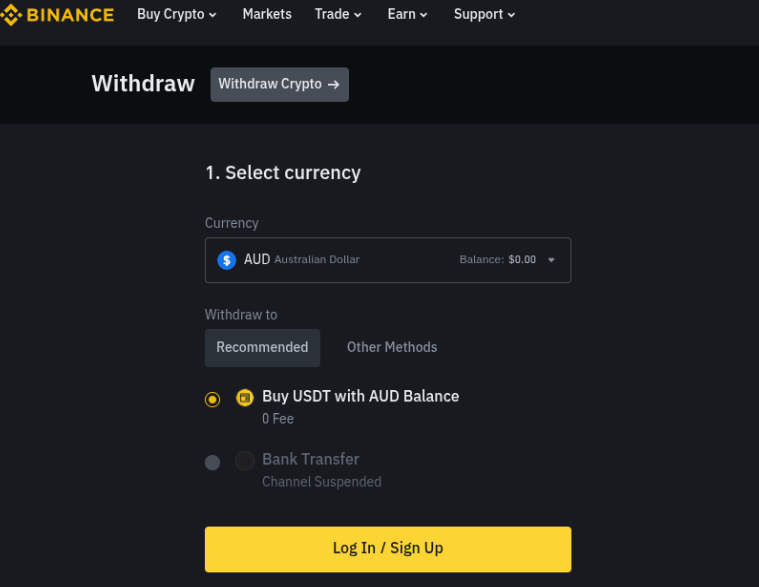759x587 pixels.
Task: Click the Bank Transfer label text
Action: click(x=310, y=459)
